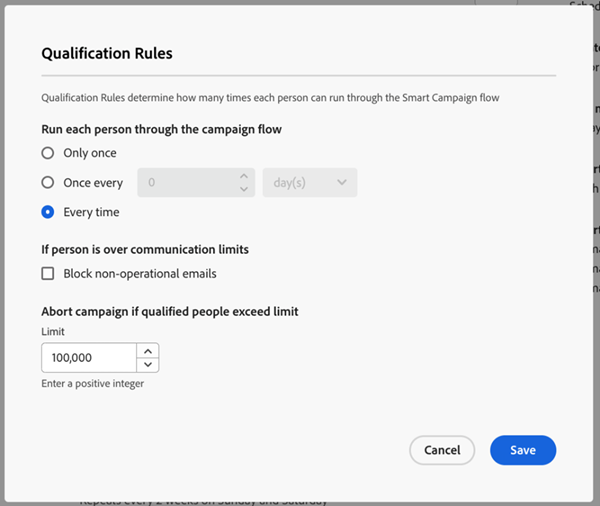The image size is (600, 506).
Task: Click the Limit field label
Action: 53,331
